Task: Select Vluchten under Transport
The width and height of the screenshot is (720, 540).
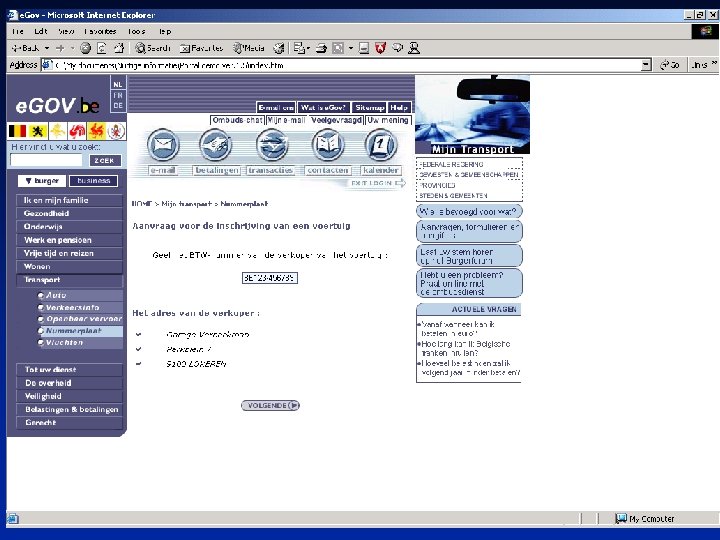Action: point(80,343)
